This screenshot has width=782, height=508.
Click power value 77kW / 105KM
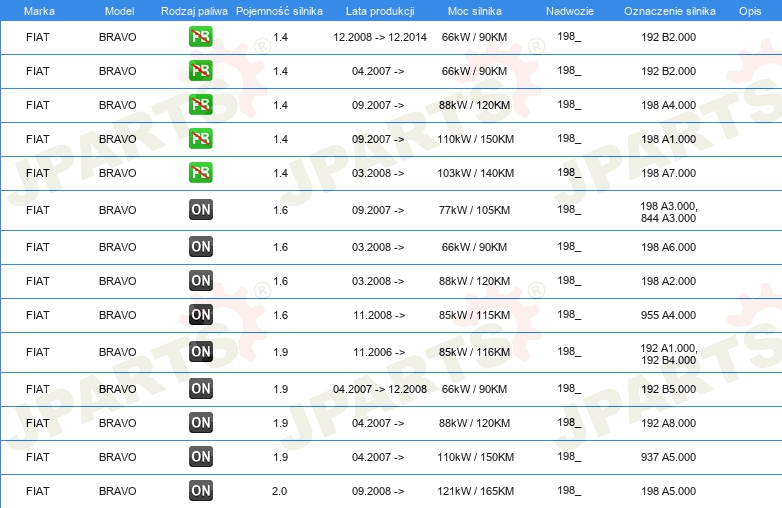click(x=474, y=210)
